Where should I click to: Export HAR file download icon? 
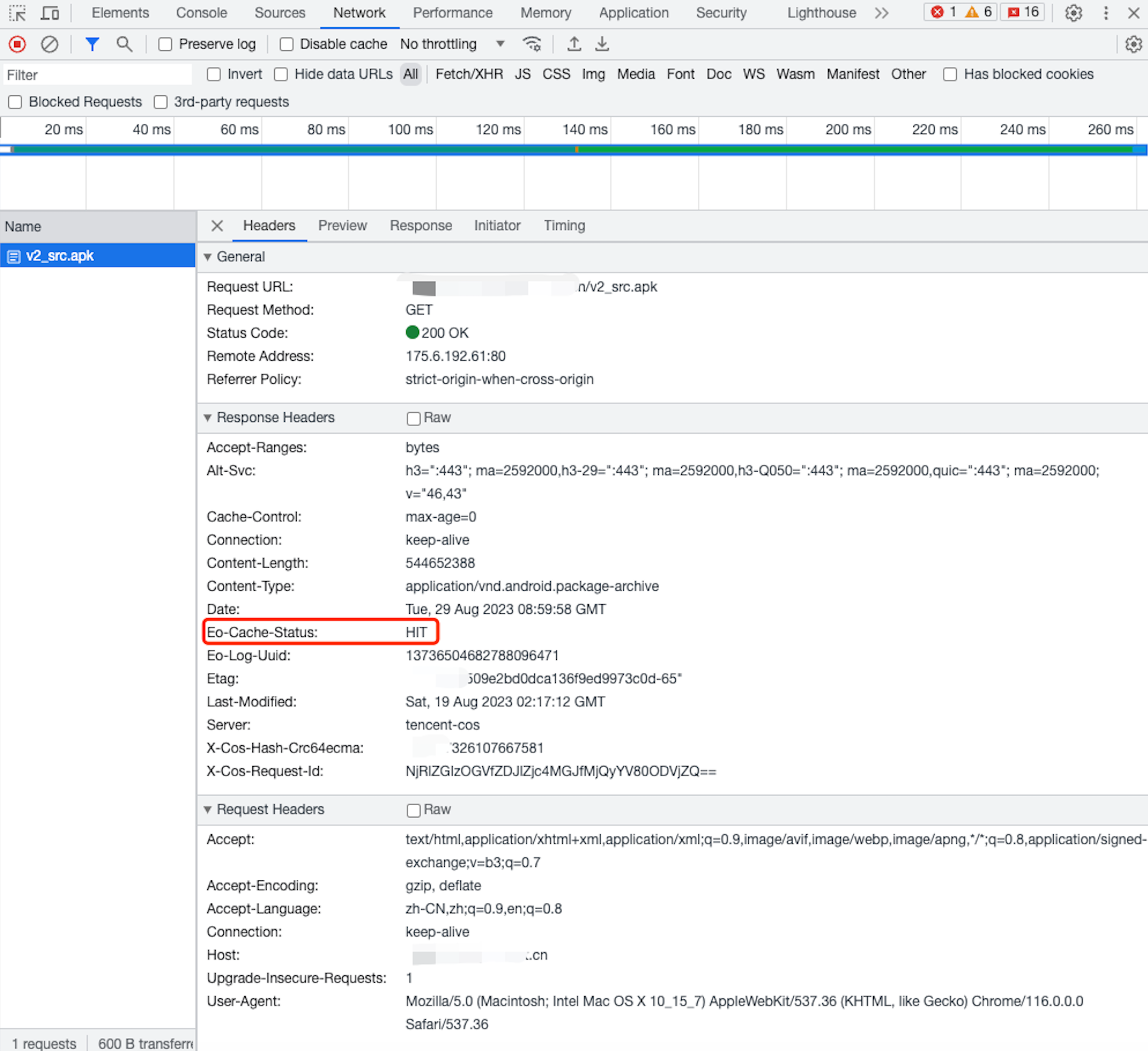[x=602, y=44]
